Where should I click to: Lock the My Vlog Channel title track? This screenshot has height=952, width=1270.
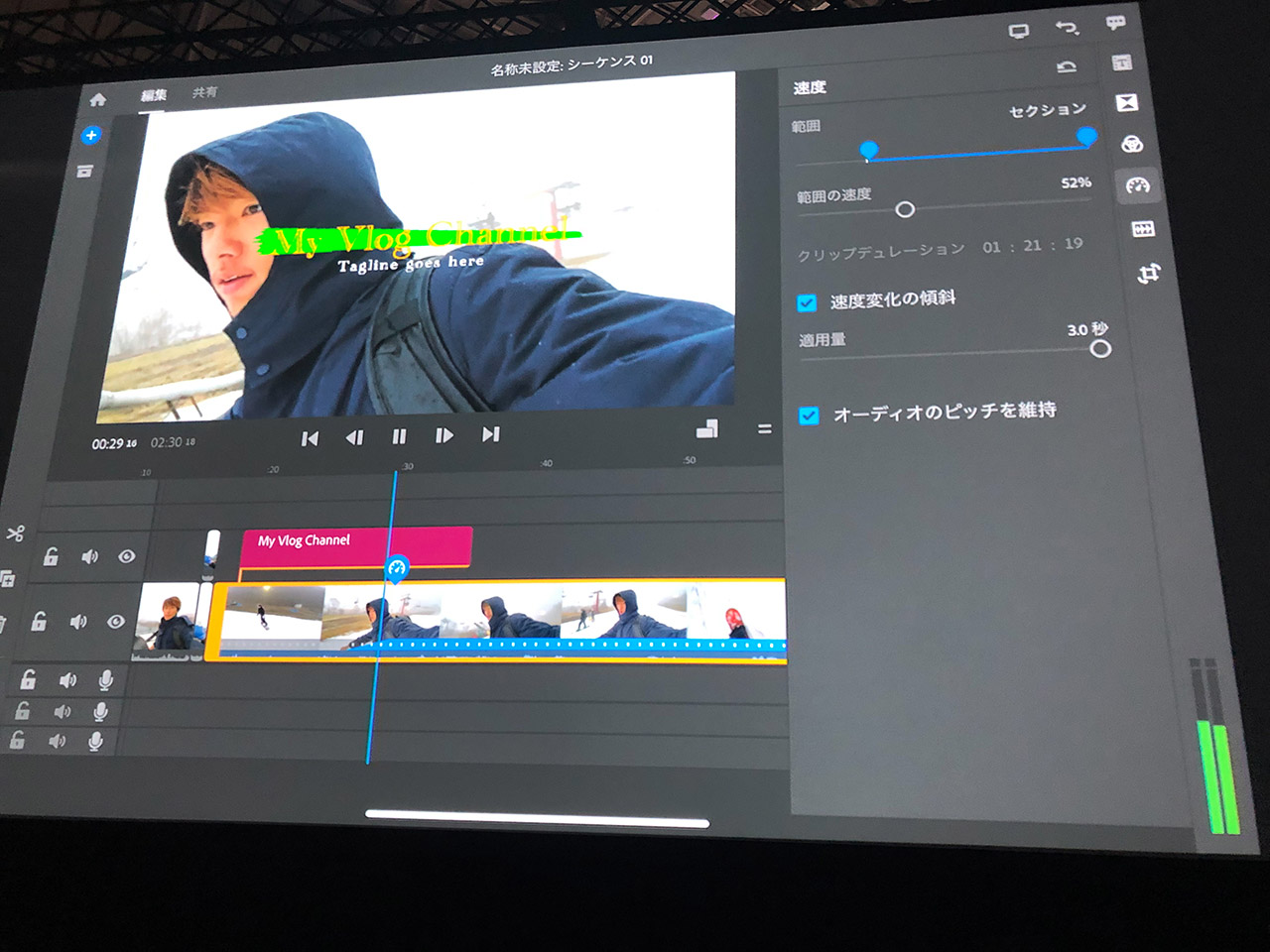pyautogui.click(x=51, y=556)
